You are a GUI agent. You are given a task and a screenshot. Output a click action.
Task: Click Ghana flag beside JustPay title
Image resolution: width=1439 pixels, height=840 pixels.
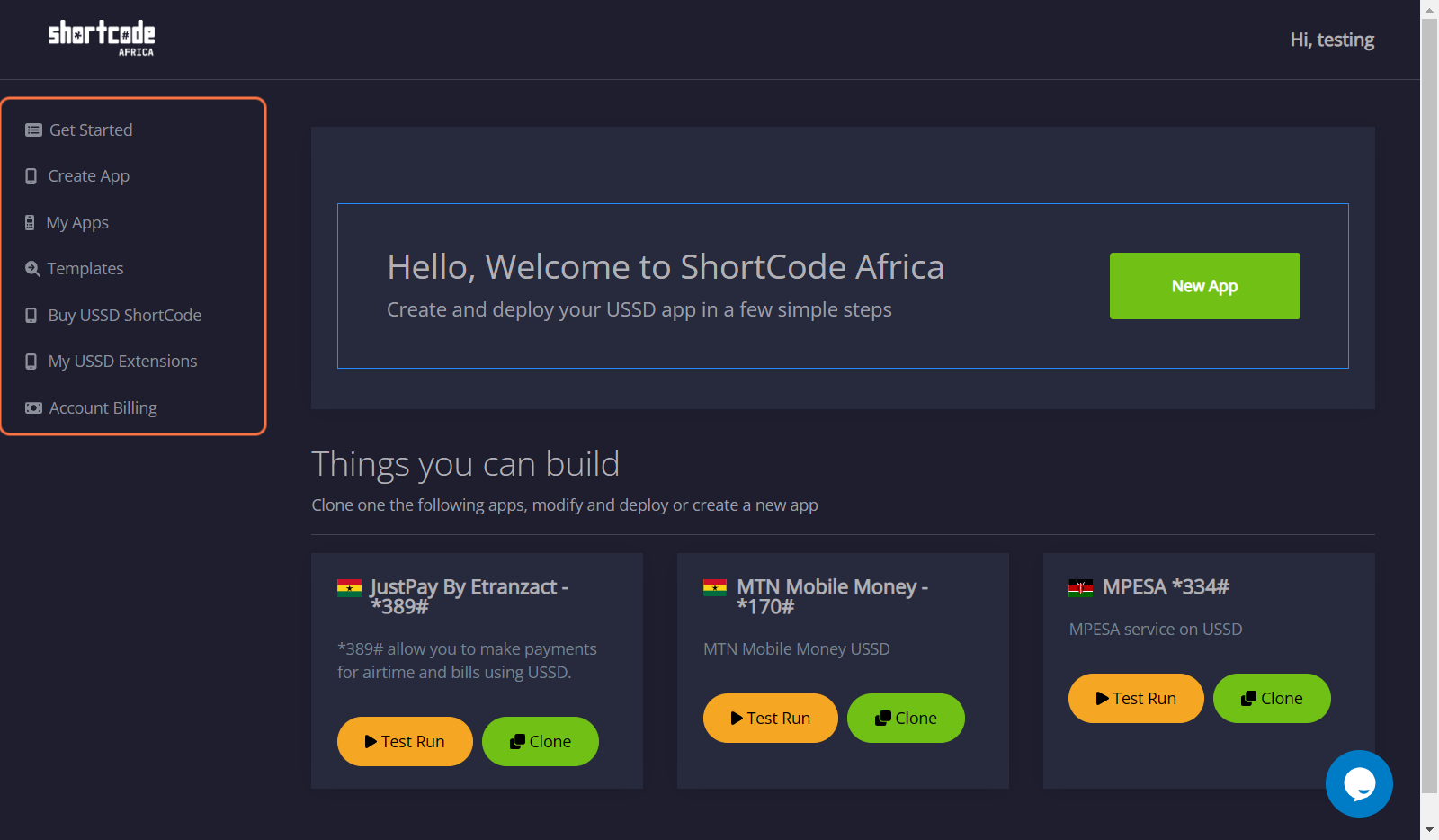click(349, 588)
